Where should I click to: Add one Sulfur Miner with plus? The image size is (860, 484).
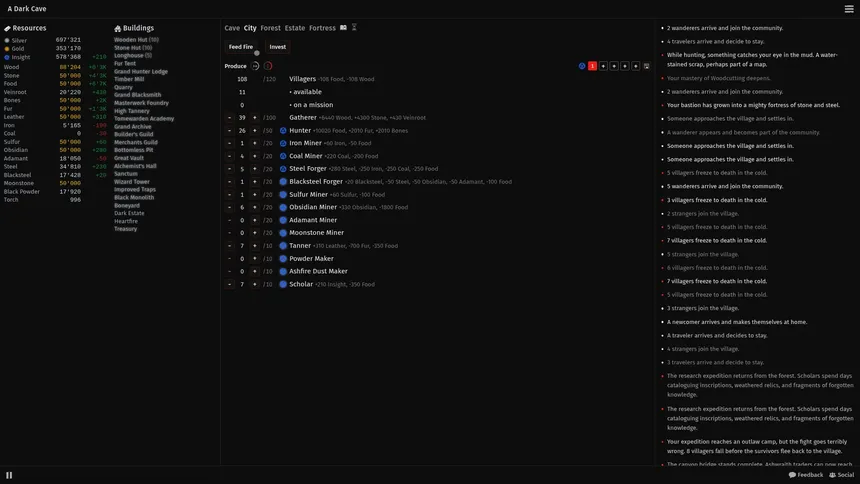(x=254, y=194)
